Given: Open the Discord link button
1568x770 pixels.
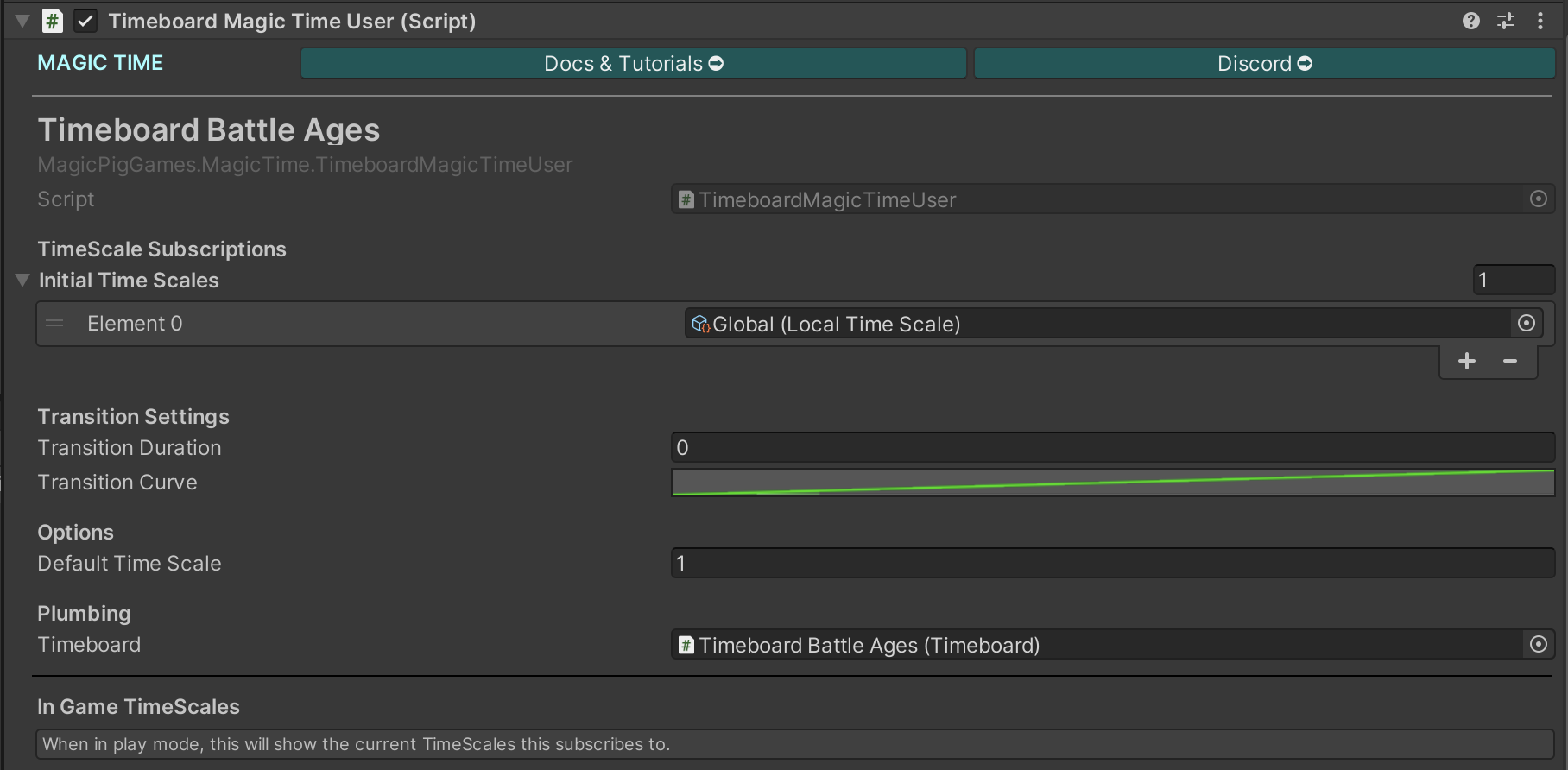Looking at the screenshot, I should point(1264,63).
